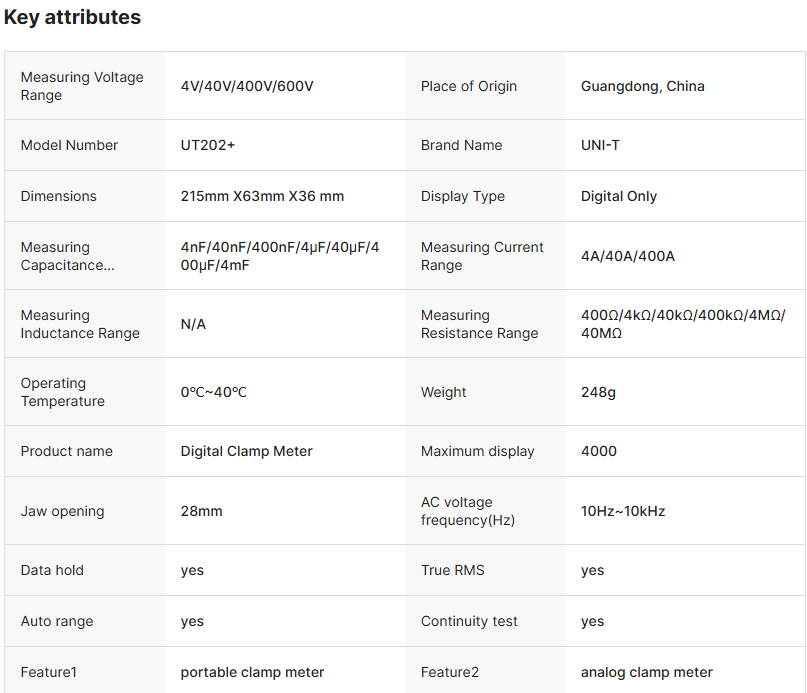Select the 4A/40A/400A current range value

coord(627,256)
